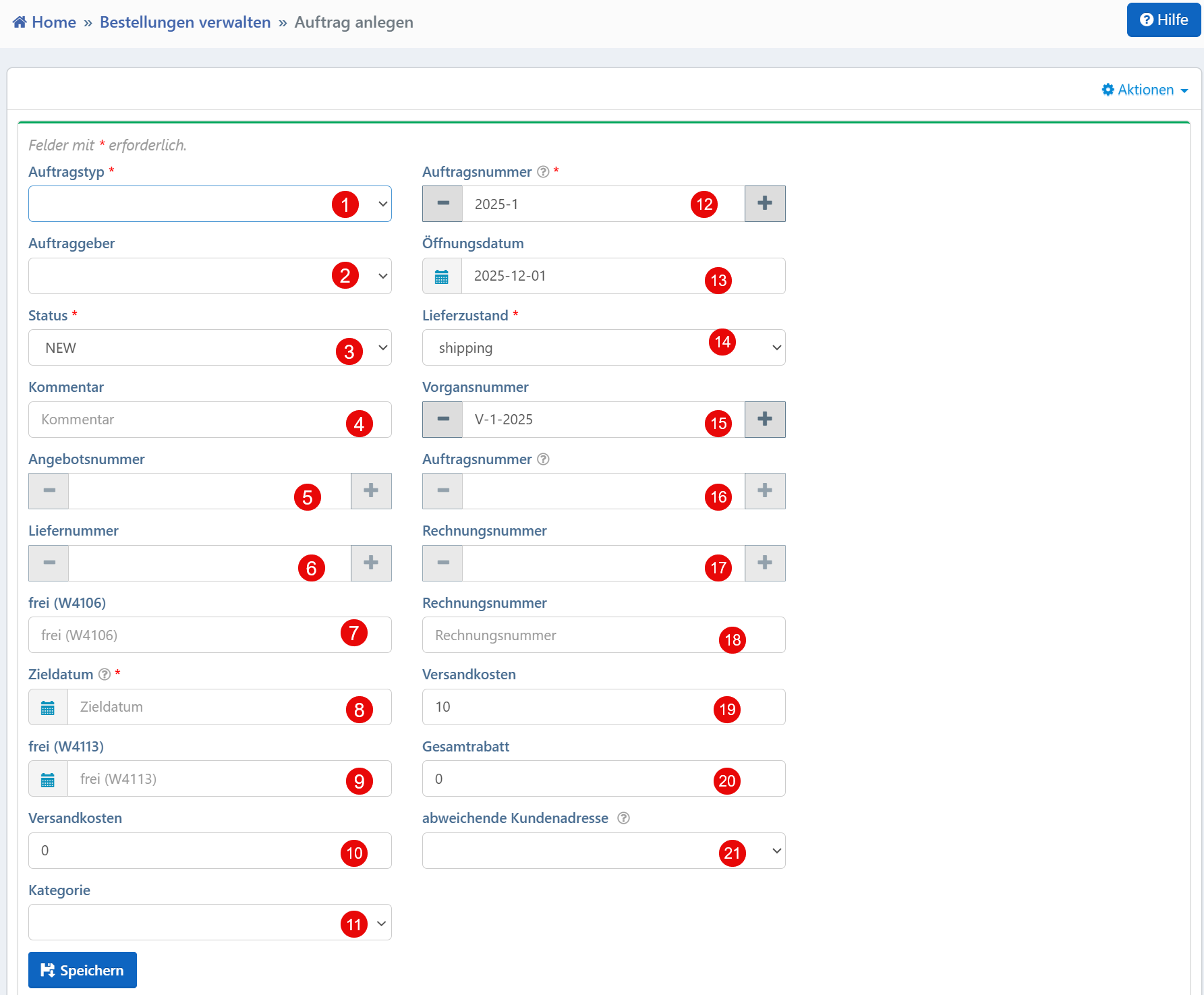
Task: Click help icon next to abweichende Kundenadresse
Action: tap(623, 818)
